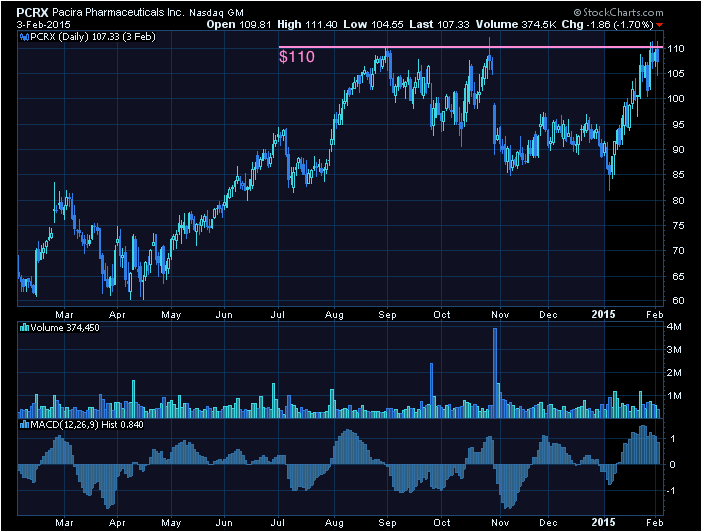Click the 105 price axis label
The image size is (702, 532).
coord(676,74)
